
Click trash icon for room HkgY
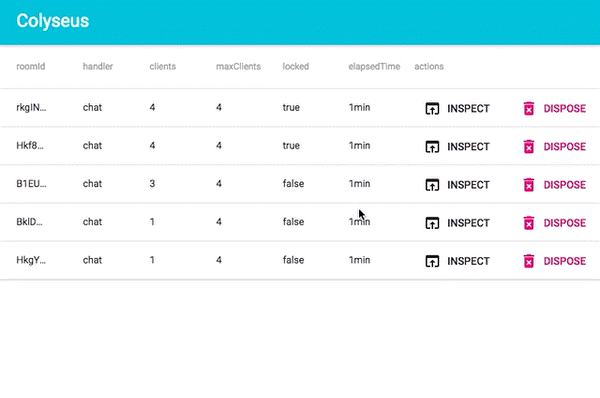[529, 261]
